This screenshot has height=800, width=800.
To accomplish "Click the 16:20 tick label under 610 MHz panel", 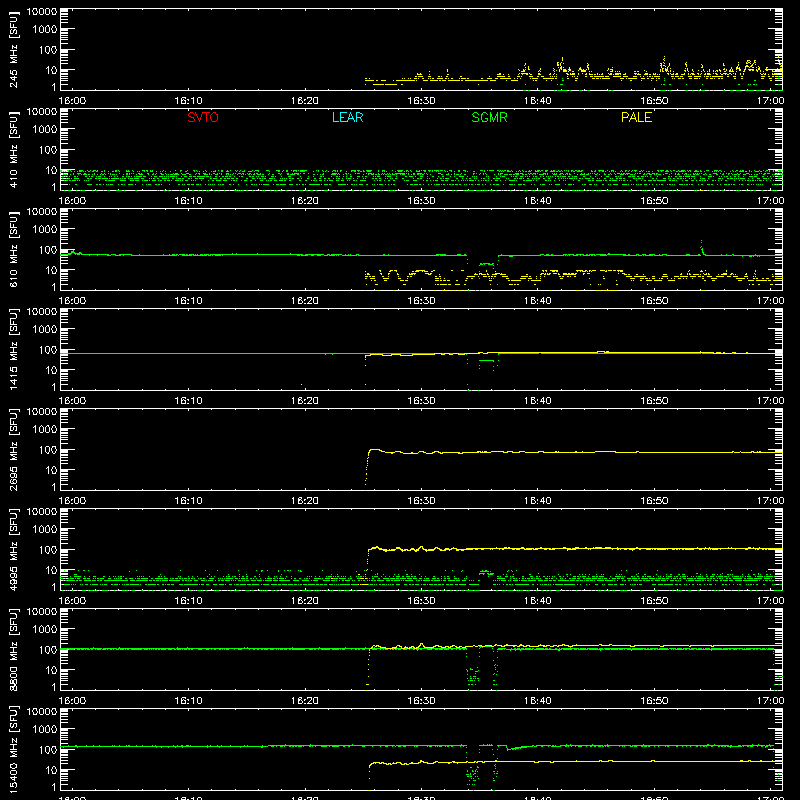I will [x=305, y=301].
